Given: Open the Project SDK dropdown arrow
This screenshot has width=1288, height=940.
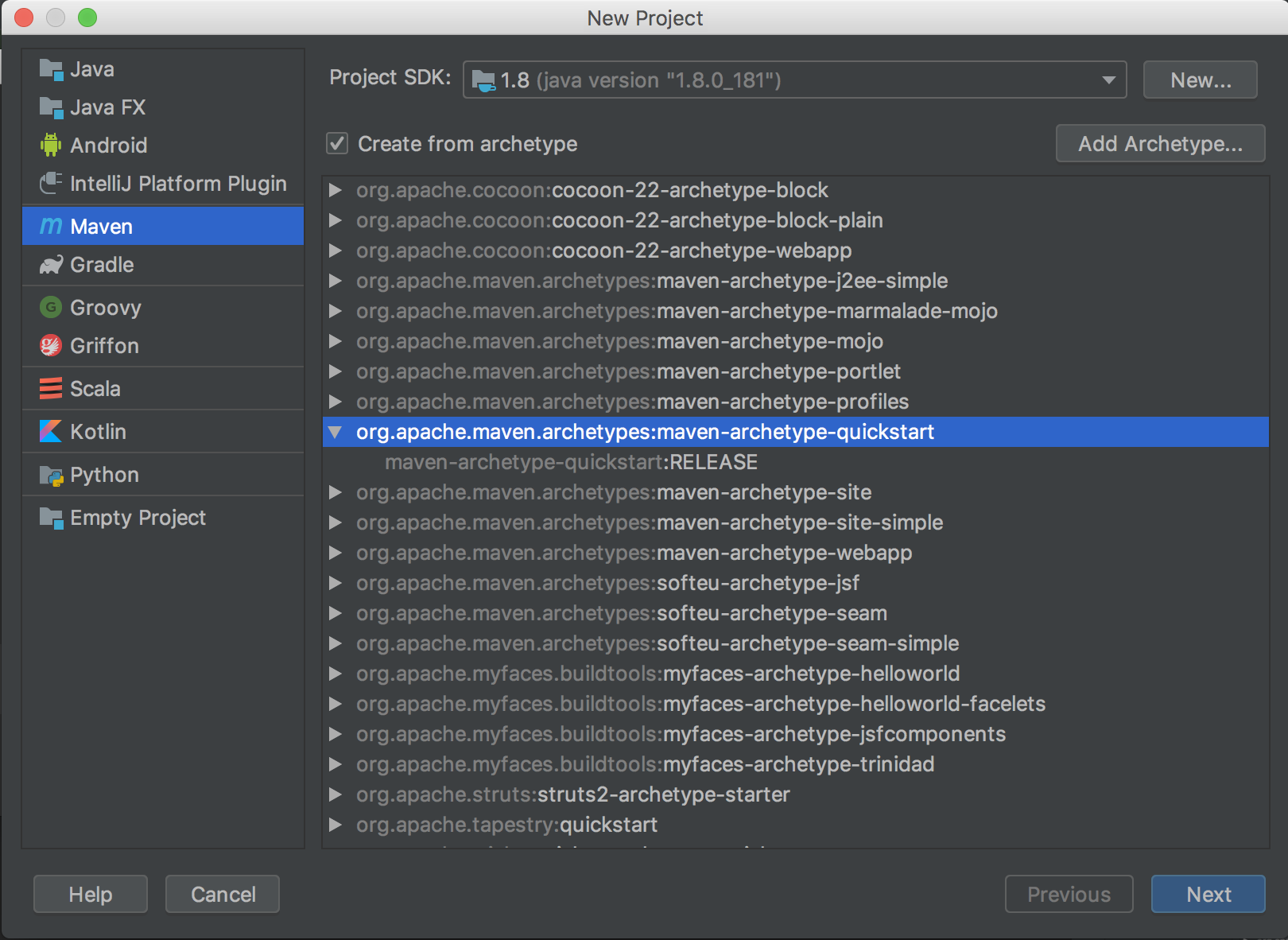Looking at the screenshot, I should [1108, 80].
